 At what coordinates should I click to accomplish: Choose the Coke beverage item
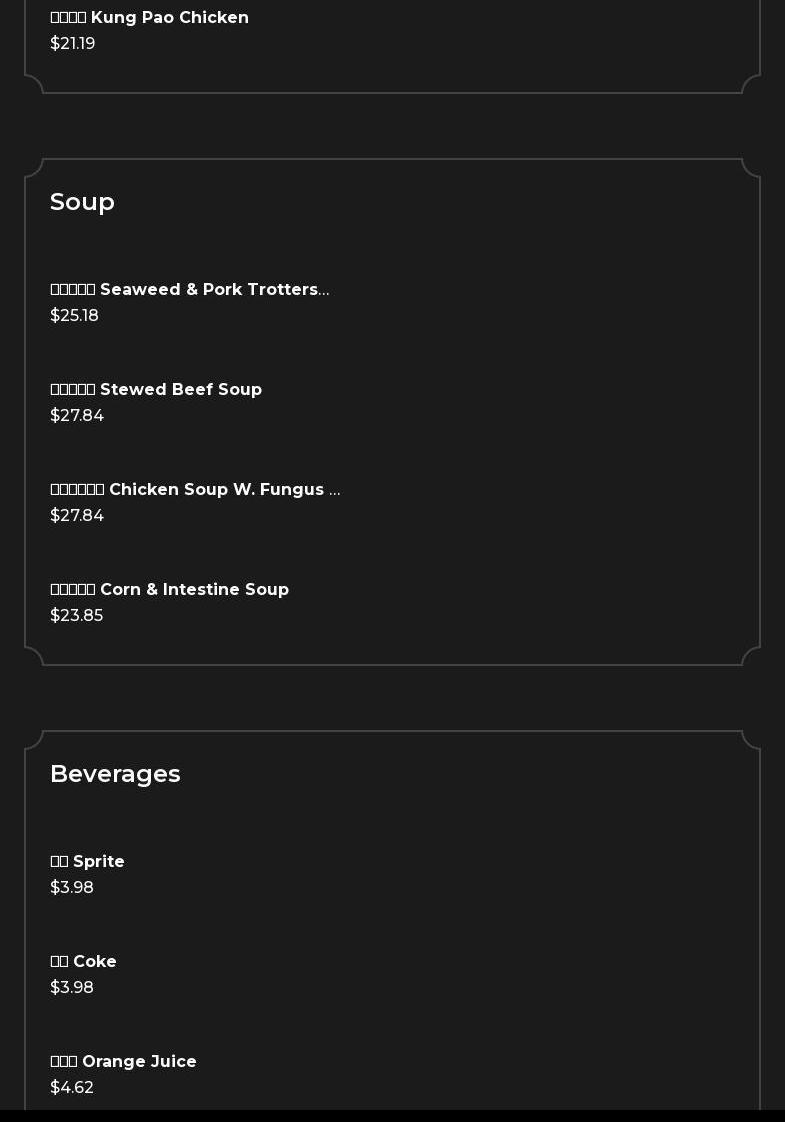click(84, 962)
